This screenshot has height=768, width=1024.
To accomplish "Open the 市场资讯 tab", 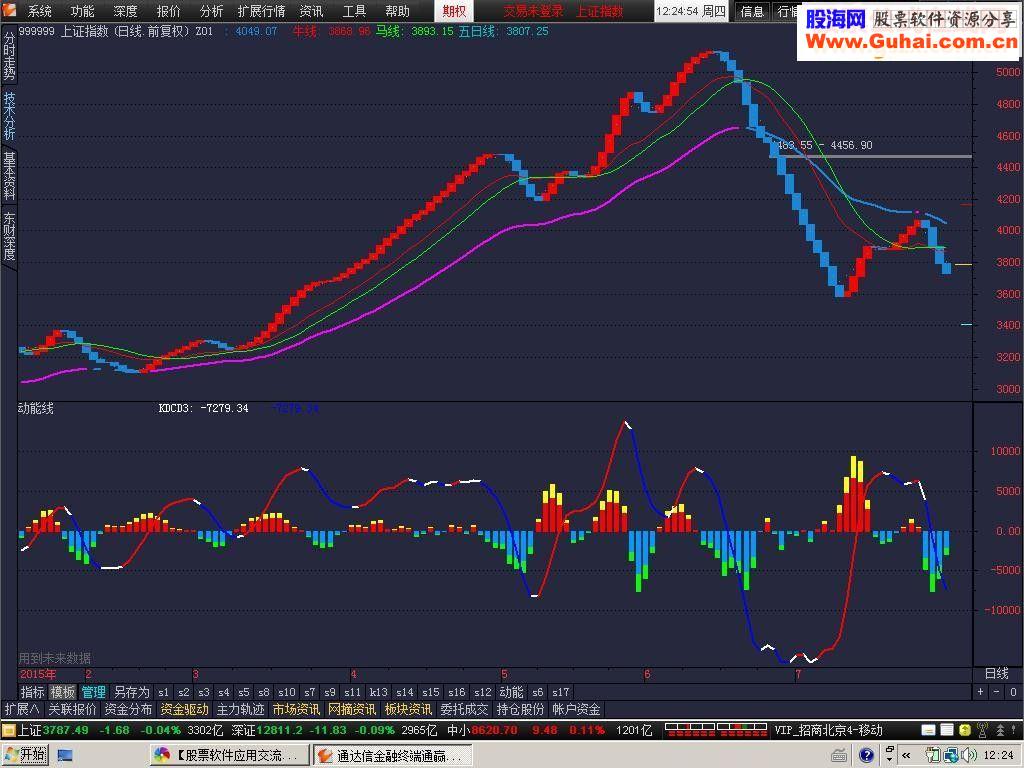I will (296, 709).
